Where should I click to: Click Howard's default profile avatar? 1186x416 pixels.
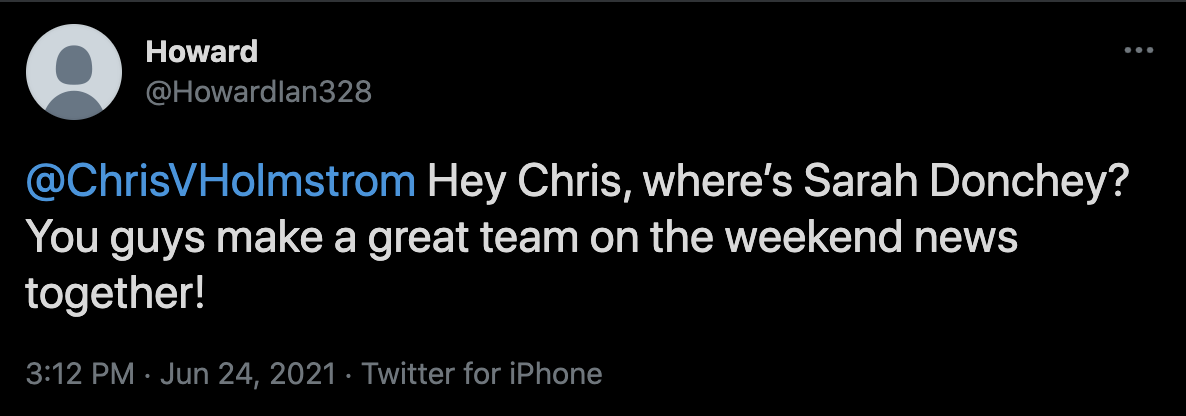tap(73, 72)
